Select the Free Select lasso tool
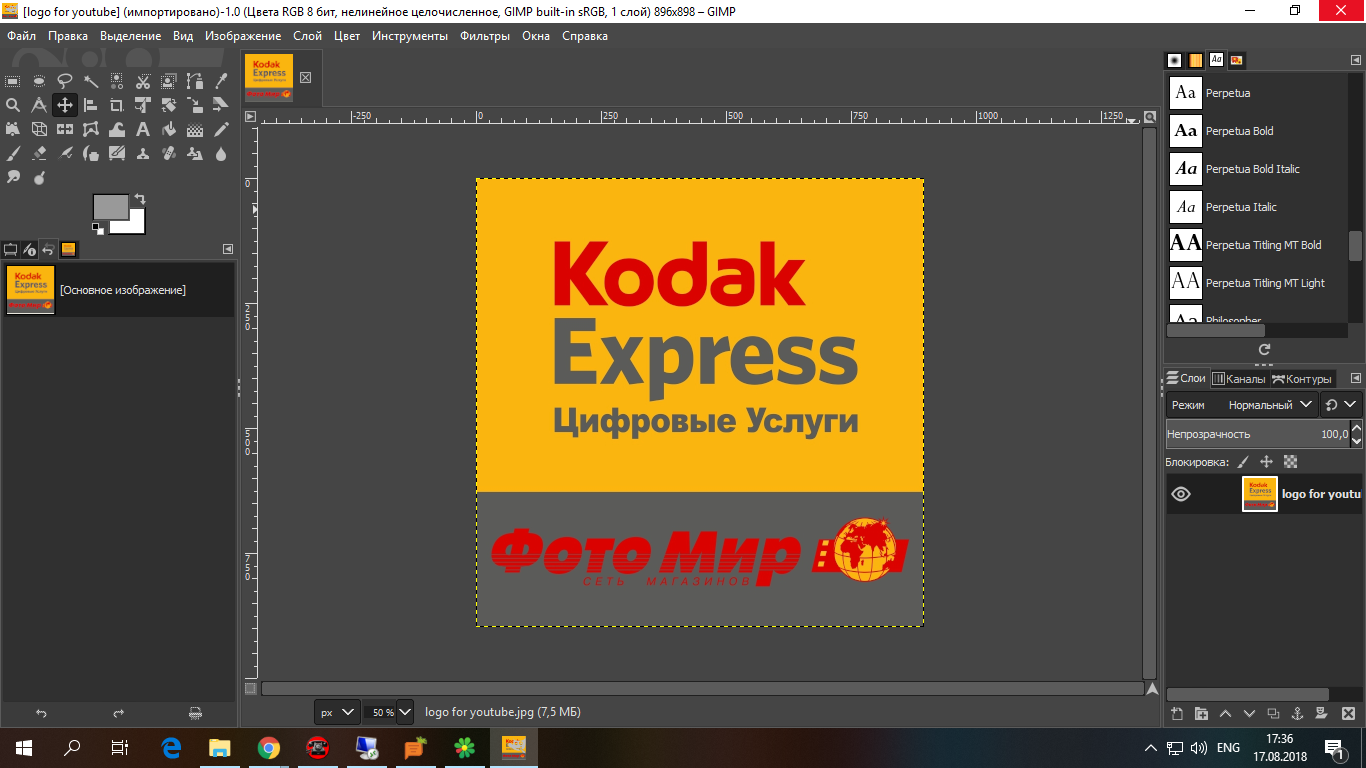Image resolution: width=1366 pixels, height=768 pixels. coord(65,81)
